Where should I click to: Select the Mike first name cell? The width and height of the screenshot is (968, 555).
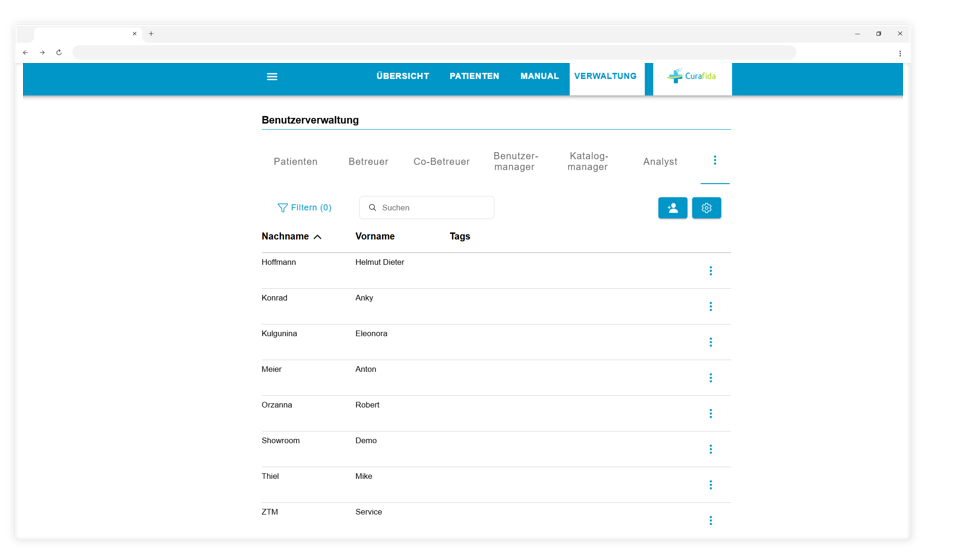(364, 477)
